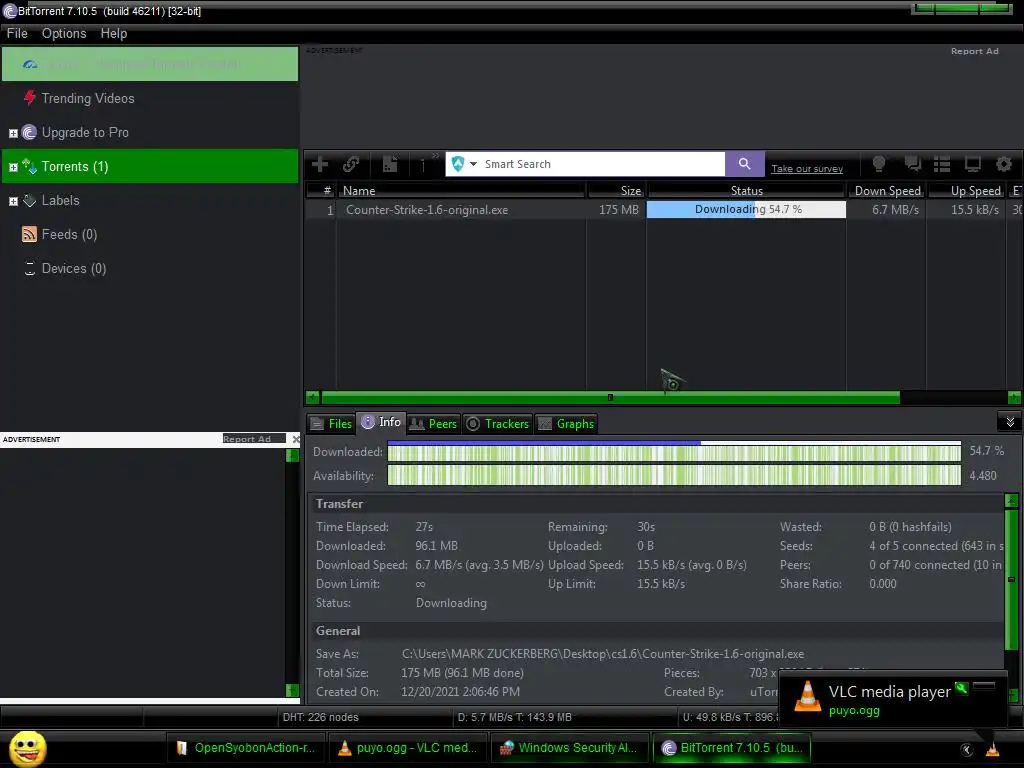
Task: Open the Options menu
Action: pyautogui.click(x=64, y=33)
